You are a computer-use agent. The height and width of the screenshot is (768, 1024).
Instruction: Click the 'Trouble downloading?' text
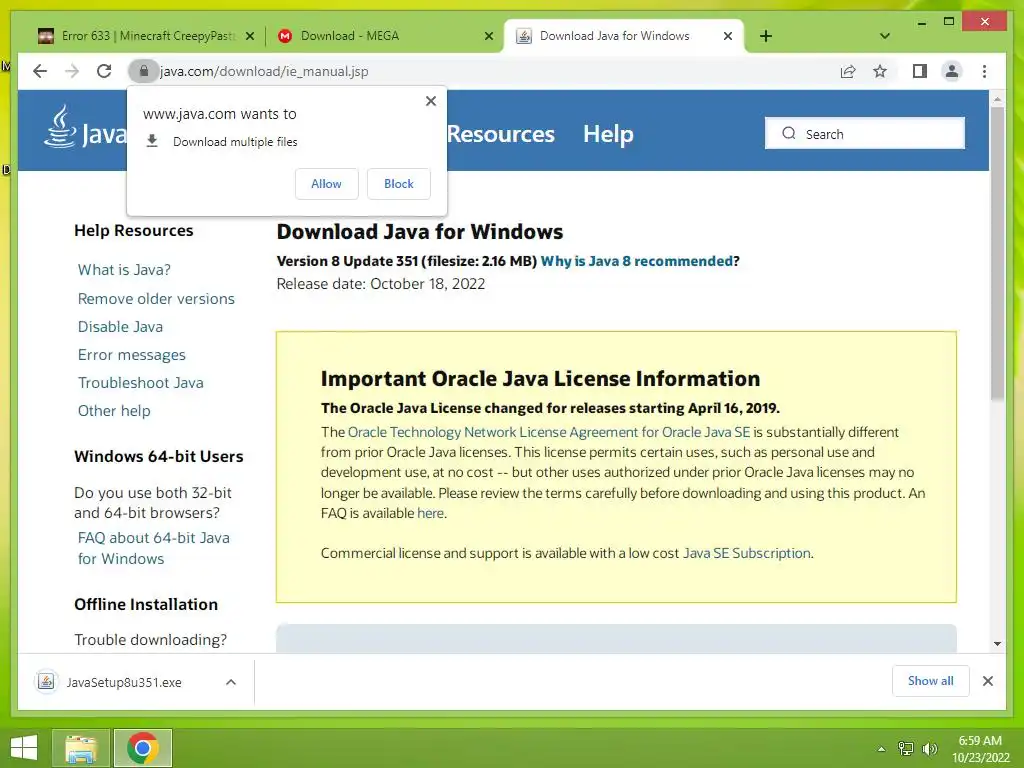pyautogui.click(x=150, y=640)
